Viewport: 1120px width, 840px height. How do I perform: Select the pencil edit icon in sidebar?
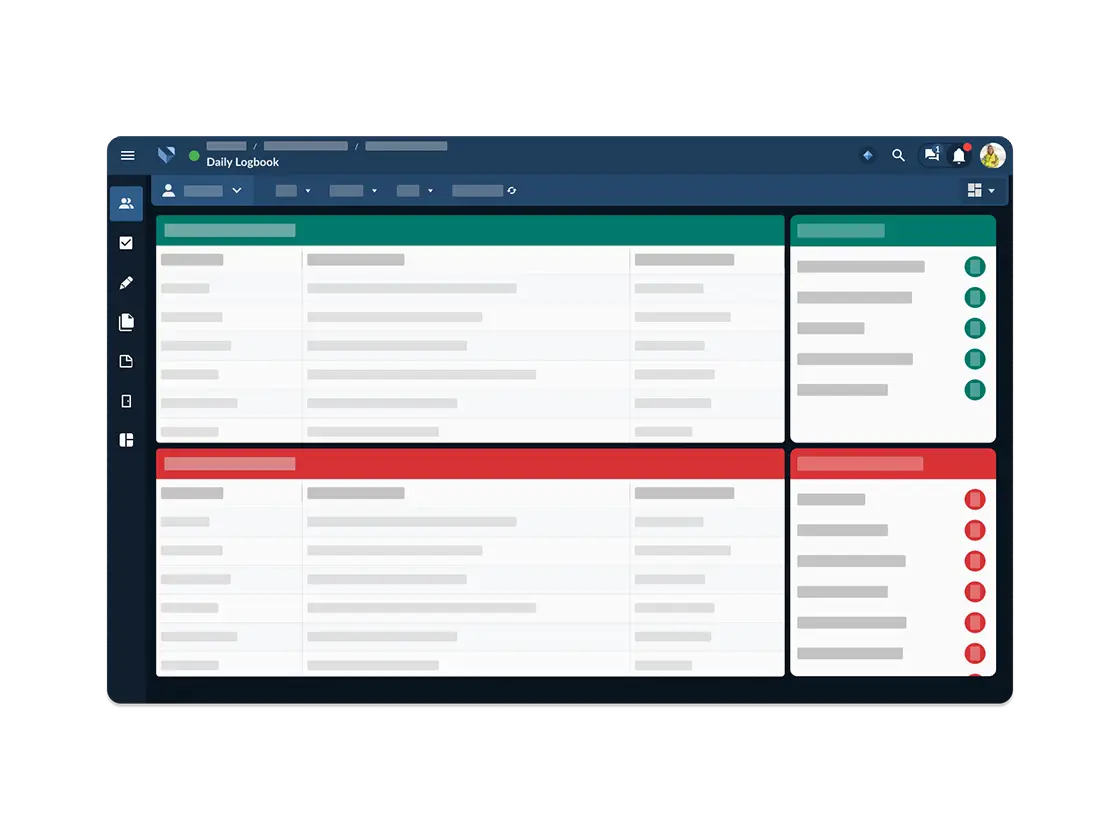[126, 283]
